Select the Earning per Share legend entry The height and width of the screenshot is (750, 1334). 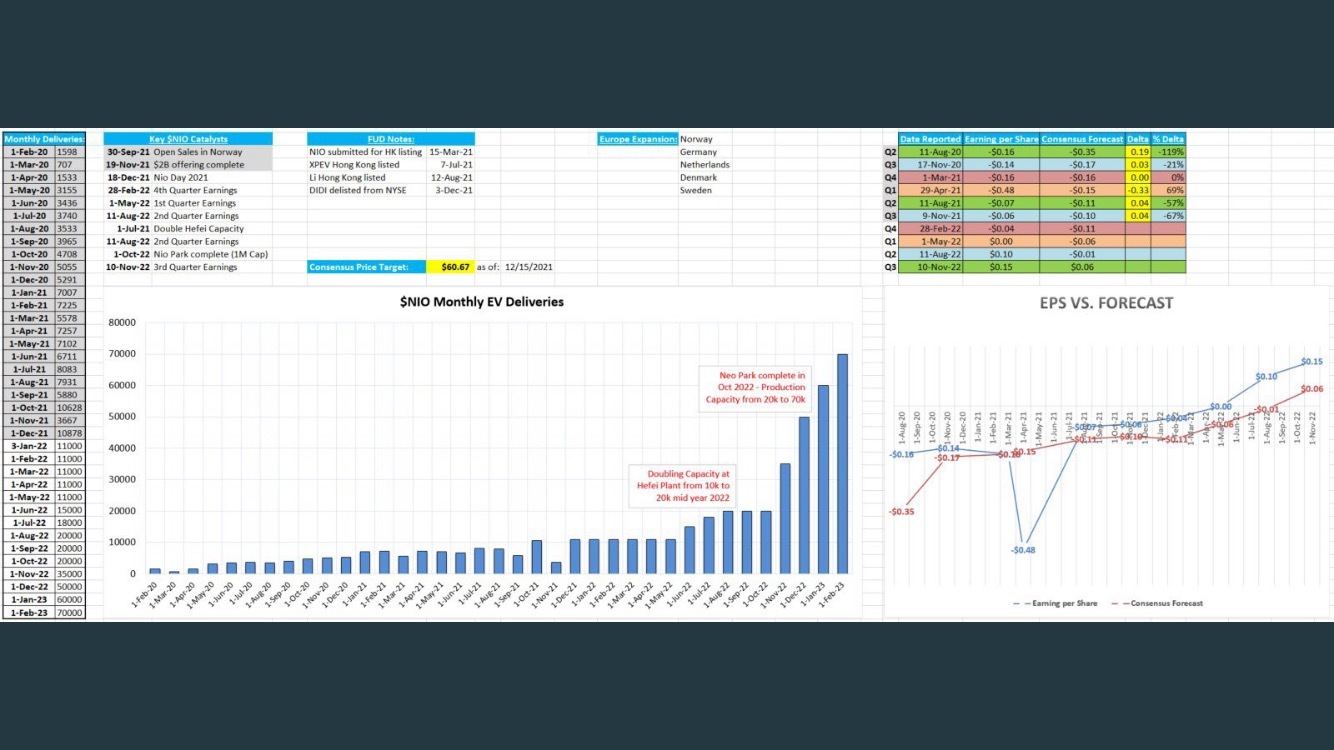(x=1055, y=603)
